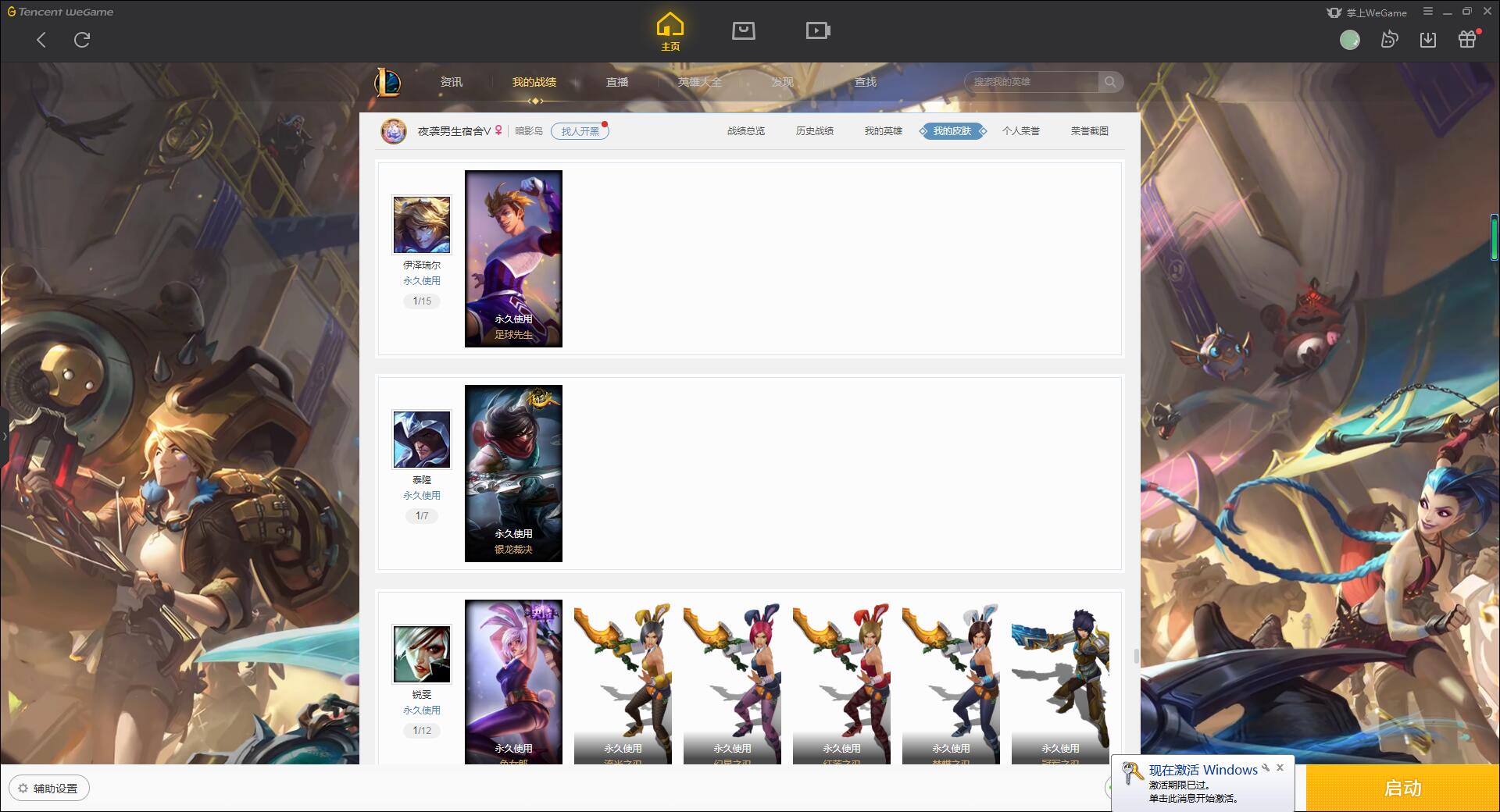Open the 直播 tab

[x=617, y=82]
